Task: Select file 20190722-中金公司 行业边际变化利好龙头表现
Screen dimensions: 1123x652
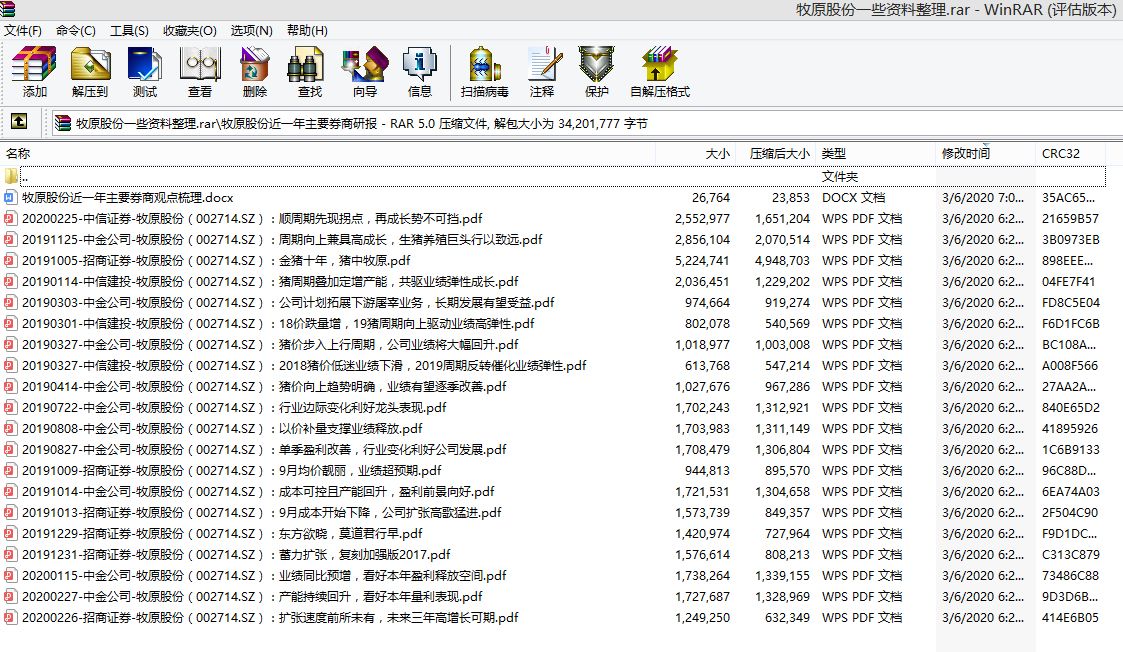Action: click(233, 408)
